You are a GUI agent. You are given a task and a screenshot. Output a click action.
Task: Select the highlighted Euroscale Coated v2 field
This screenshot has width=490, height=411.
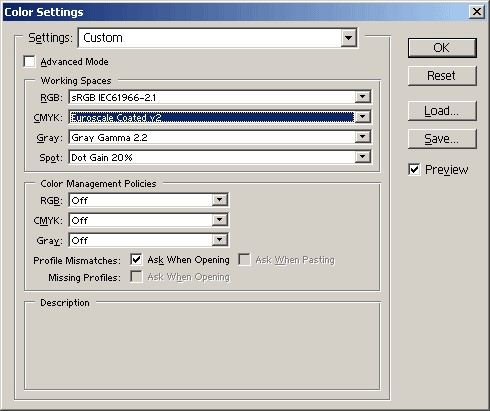coord(212,117)
